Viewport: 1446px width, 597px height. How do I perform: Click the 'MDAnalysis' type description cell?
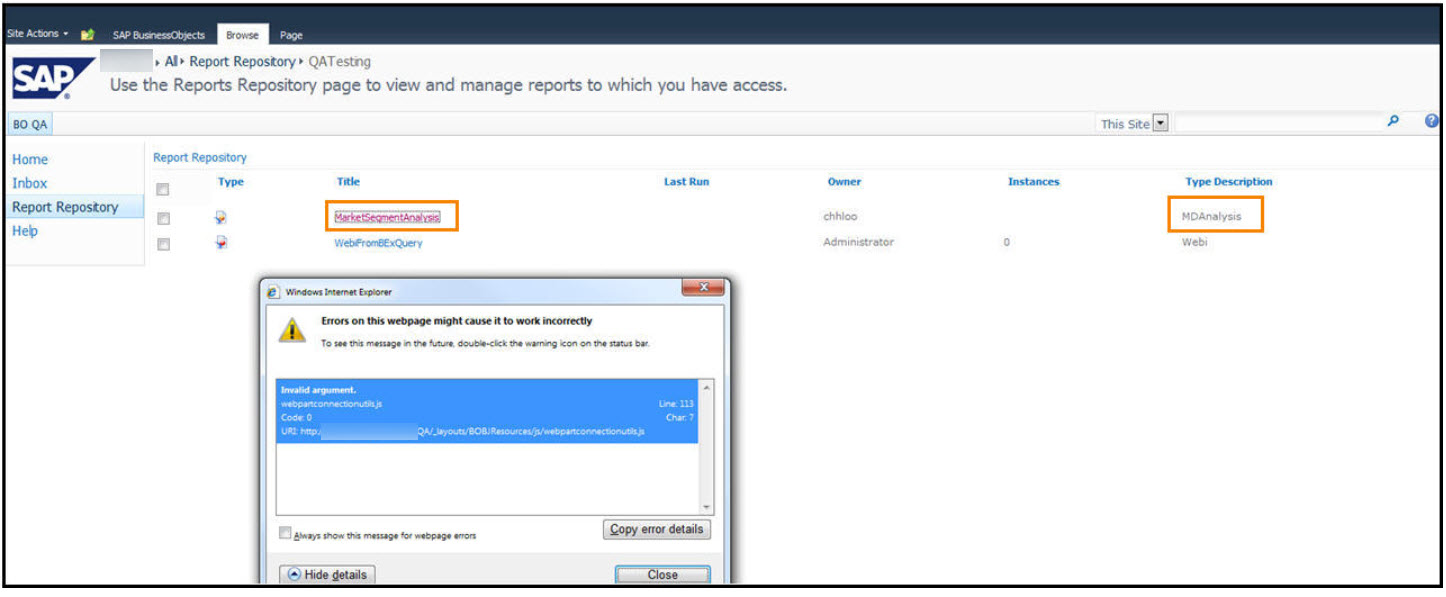[1212, 216]
